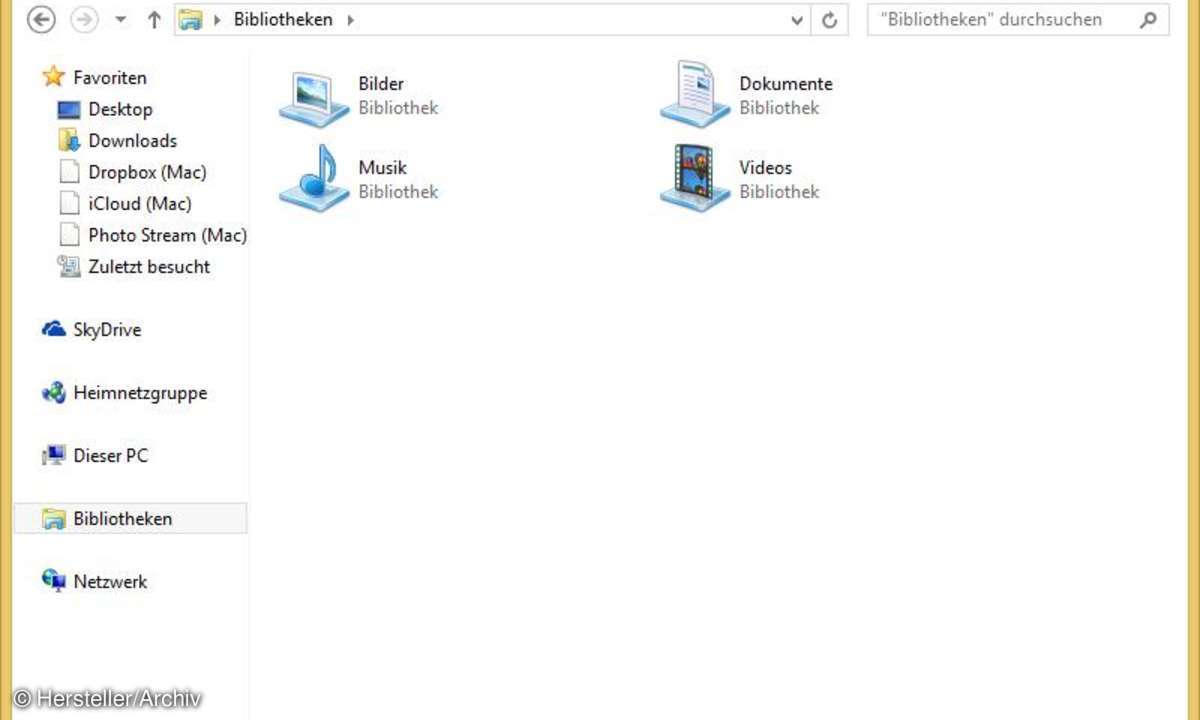Select the Musik library icon

tap(313, 178)
